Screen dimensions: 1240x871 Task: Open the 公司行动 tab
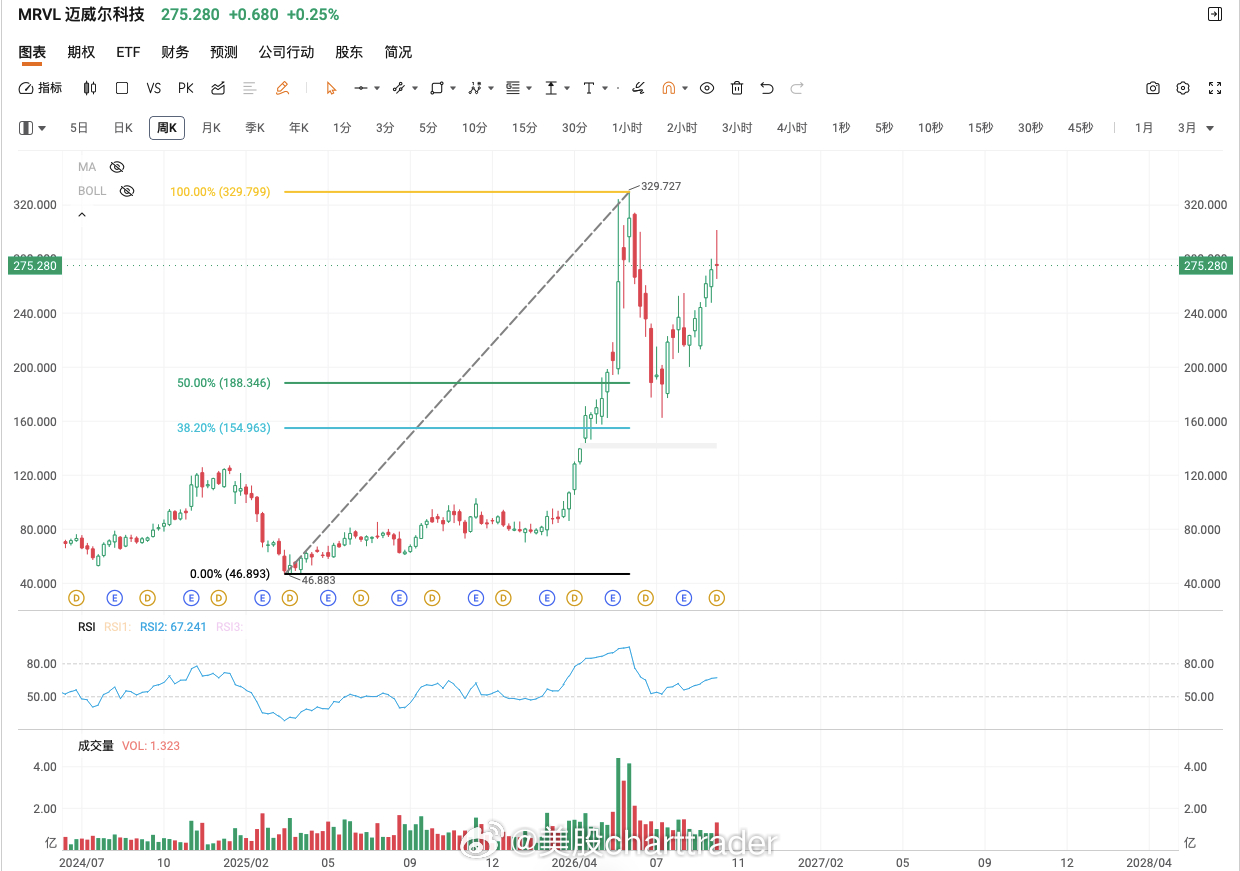[286, 52]
